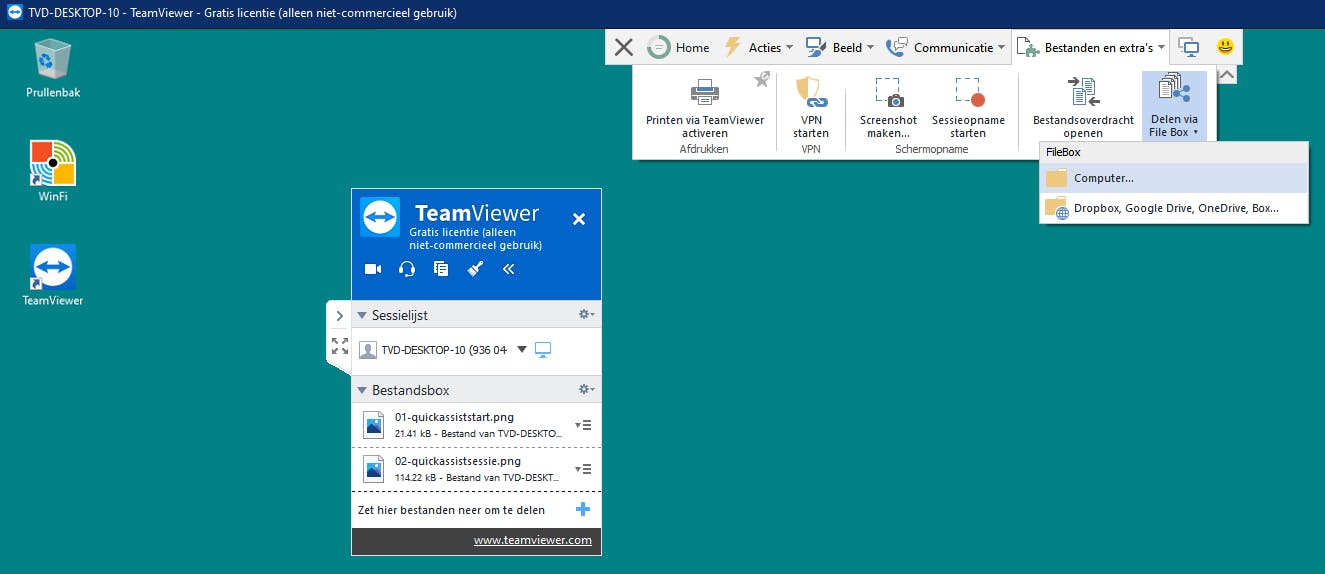Screen dimensions: 1325x574
Task: Click the fullscreen arrows icon on panel edge
Action: click(x=339, y=346)
